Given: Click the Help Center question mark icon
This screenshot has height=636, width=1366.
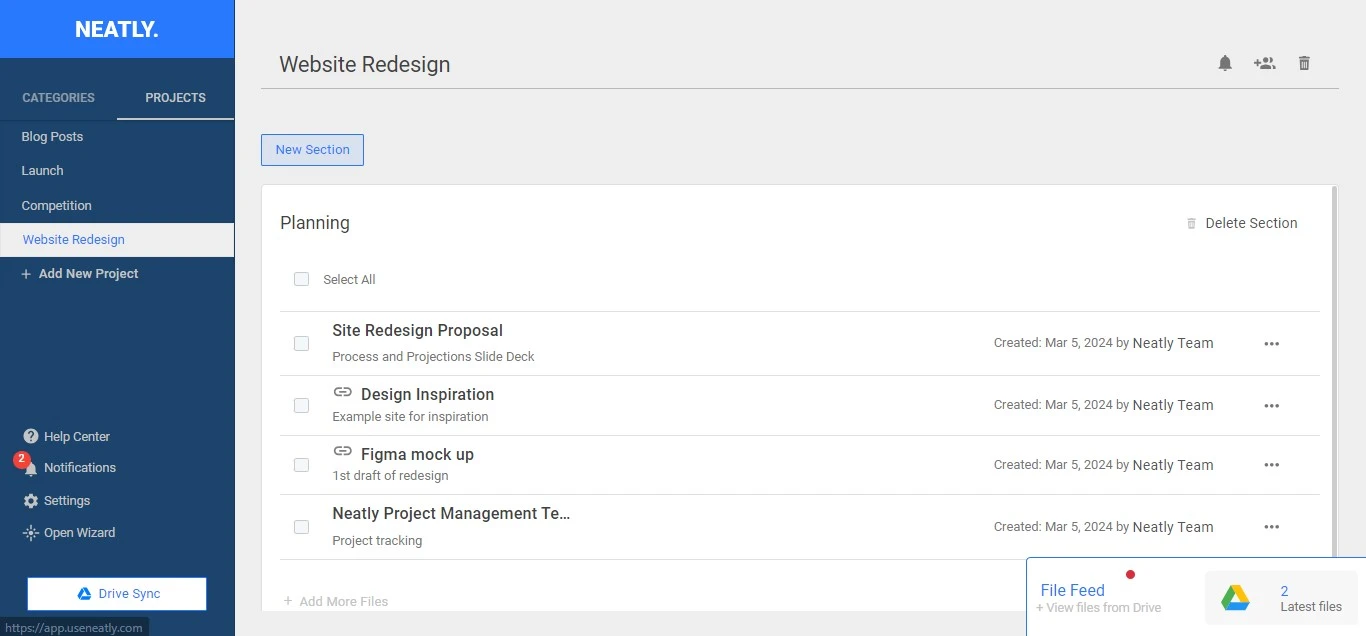Looking at the screenshot, I should (31, 436).
